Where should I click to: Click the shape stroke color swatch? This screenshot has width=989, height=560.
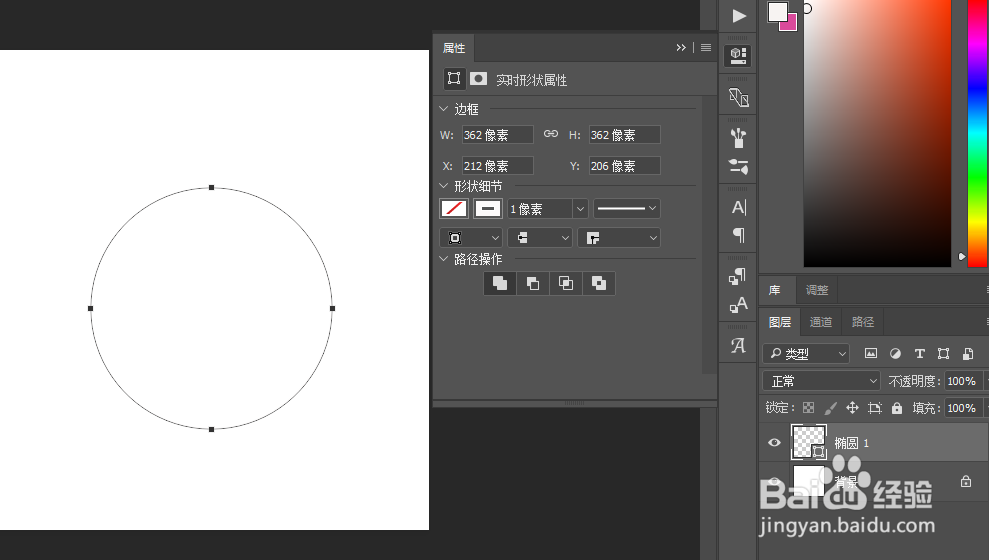488,208
